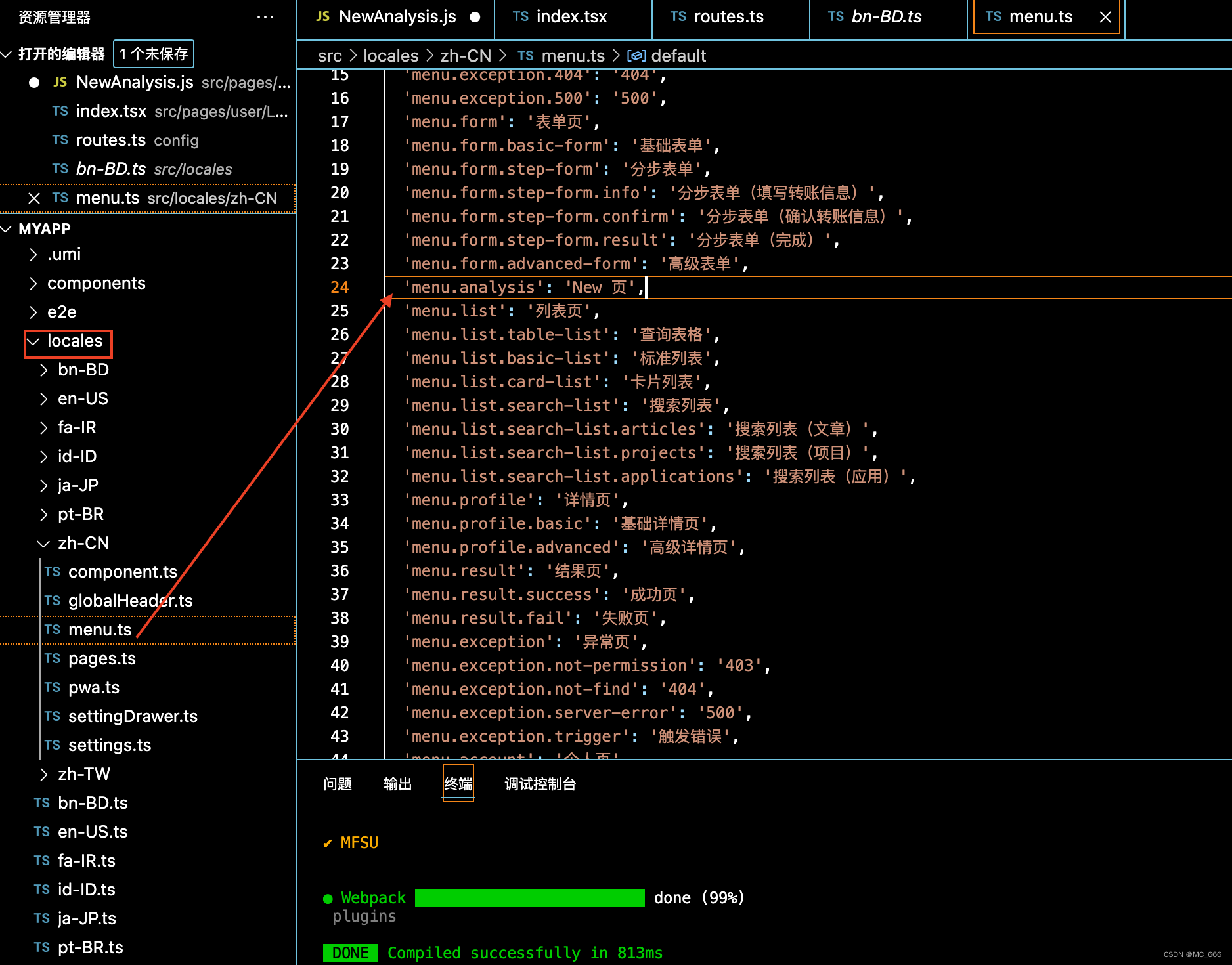Click the TS icon next to id-ID.ts
The width and height of the screenshot is (1232, 965).
point(42,890)
